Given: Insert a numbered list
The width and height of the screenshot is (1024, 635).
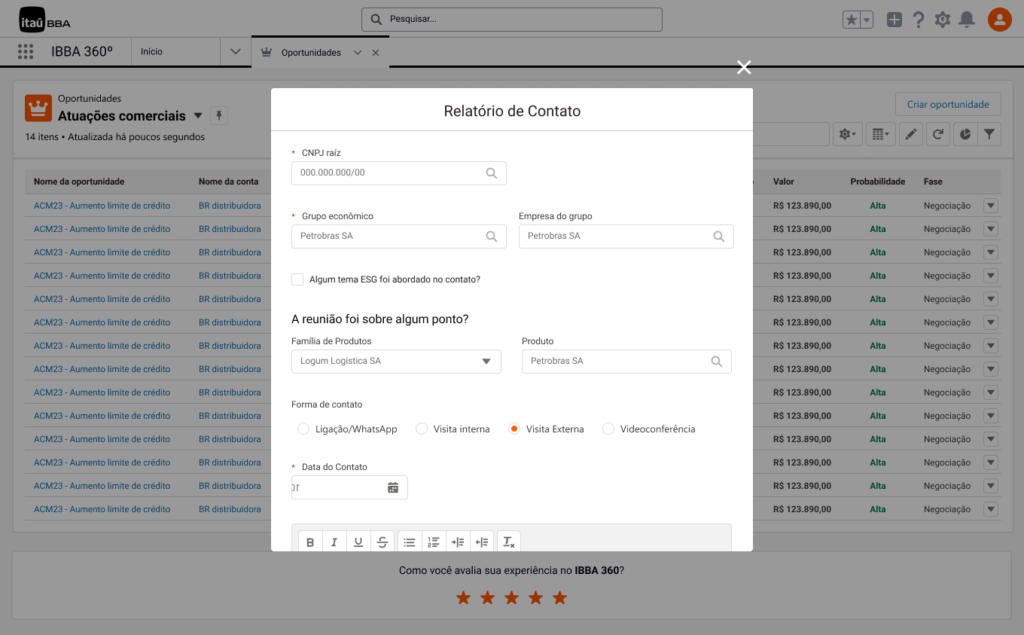Looking at the screenshot, I should [x=433, y=542].
